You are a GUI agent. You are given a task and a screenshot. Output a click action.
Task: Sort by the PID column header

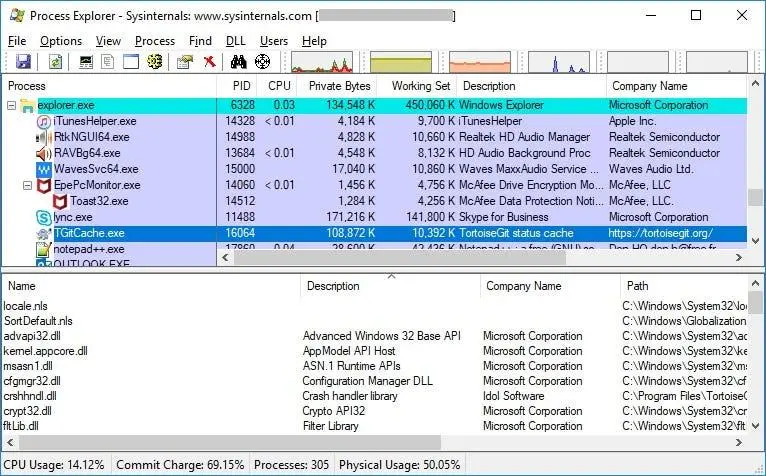(x=237, y=86)
